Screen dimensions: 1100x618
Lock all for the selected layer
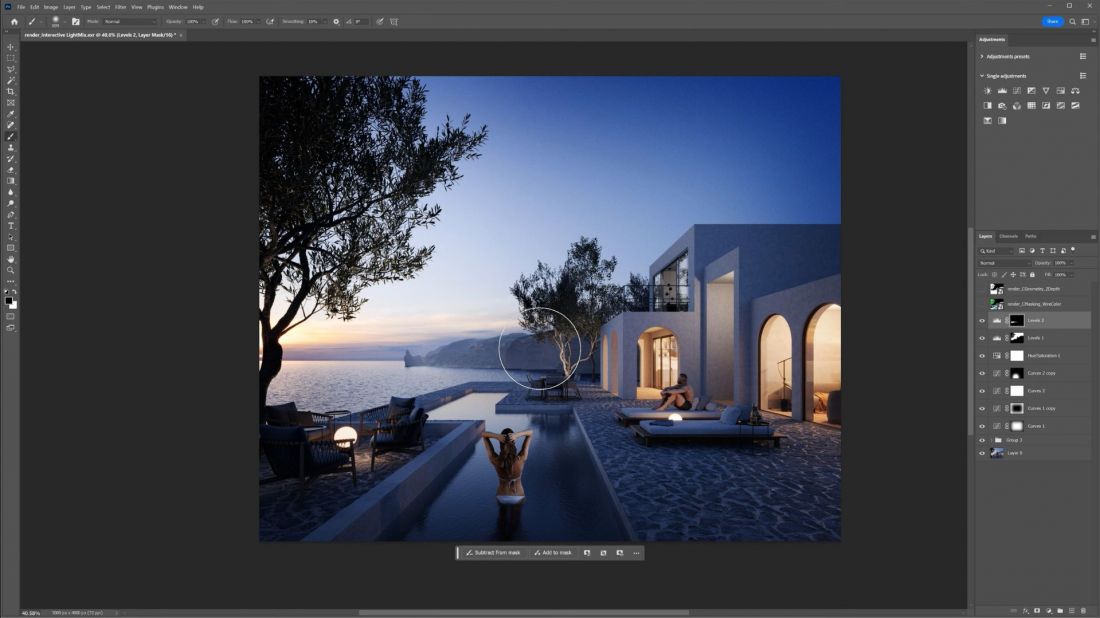click(x=1032, y=274)
